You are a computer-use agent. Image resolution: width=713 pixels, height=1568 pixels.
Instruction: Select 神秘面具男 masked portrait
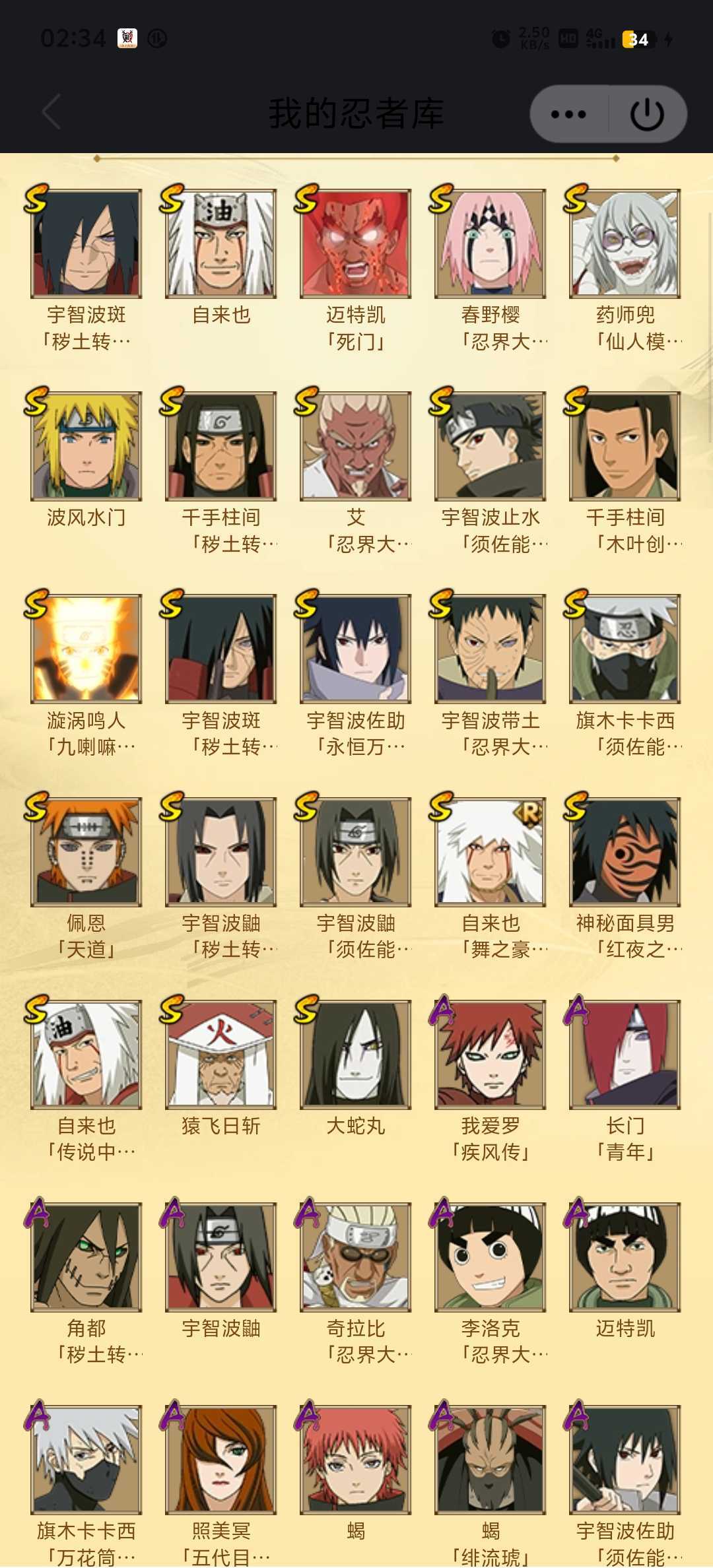(x=625, y=851)
